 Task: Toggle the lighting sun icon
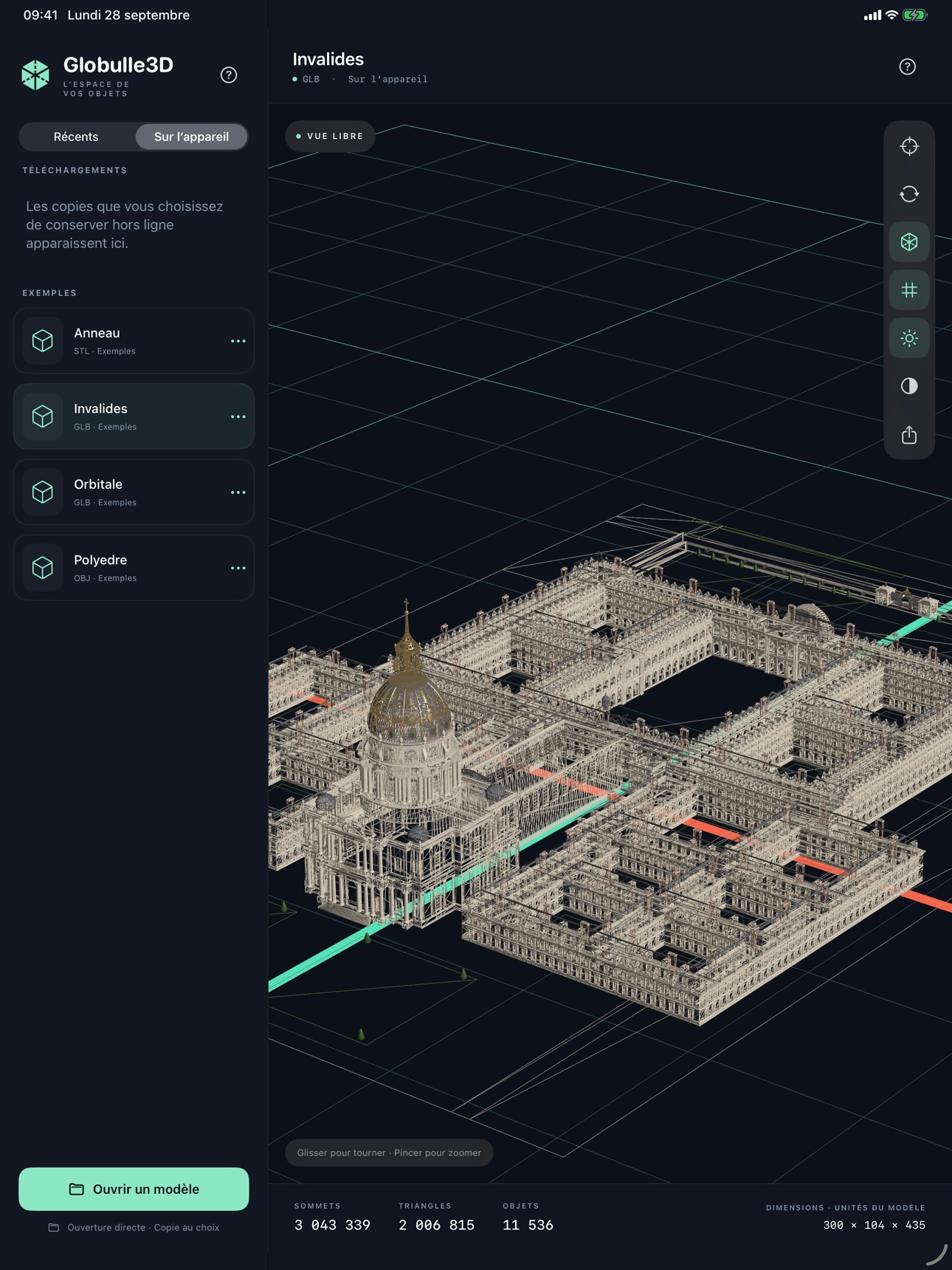click(x=909, y=338)
